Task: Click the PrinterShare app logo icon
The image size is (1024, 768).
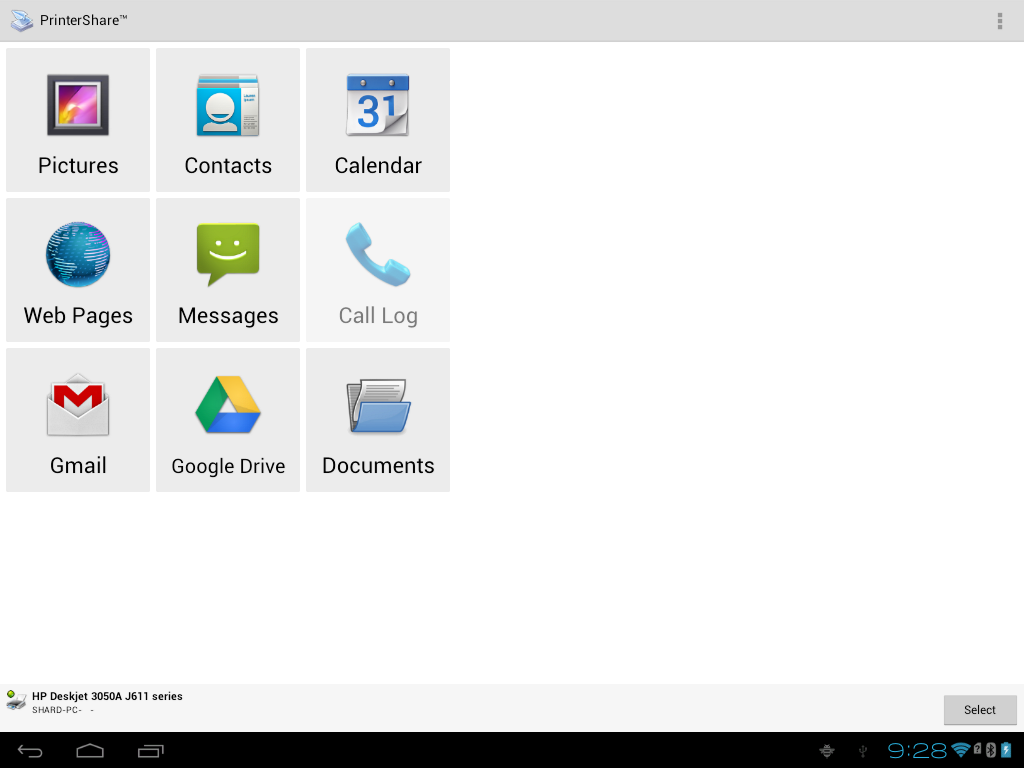Action: (x=22, y=21)
